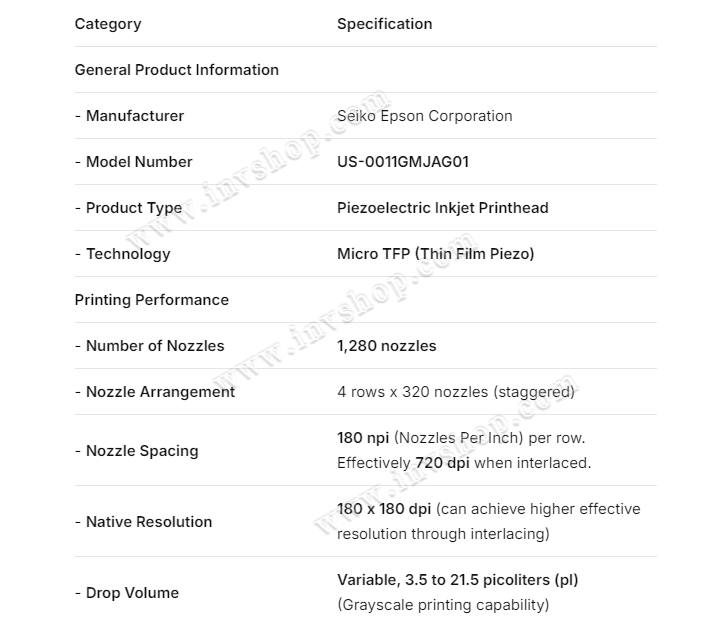Click the Manufacturer row label

pyautogui.click(x=129, y=116)
